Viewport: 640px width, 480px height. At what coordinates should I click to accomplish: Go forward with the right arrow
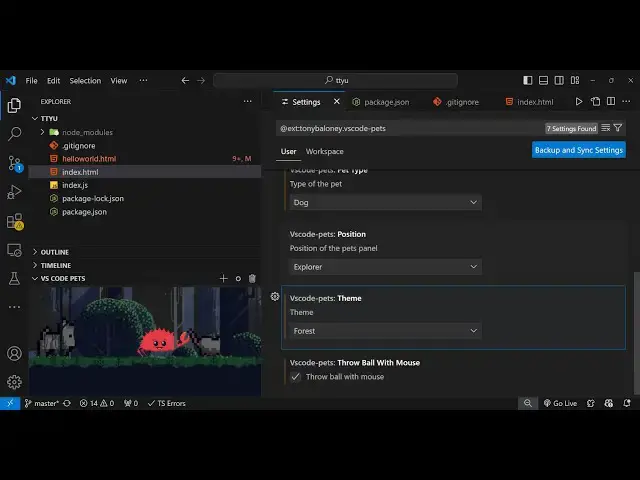(201, 80)
